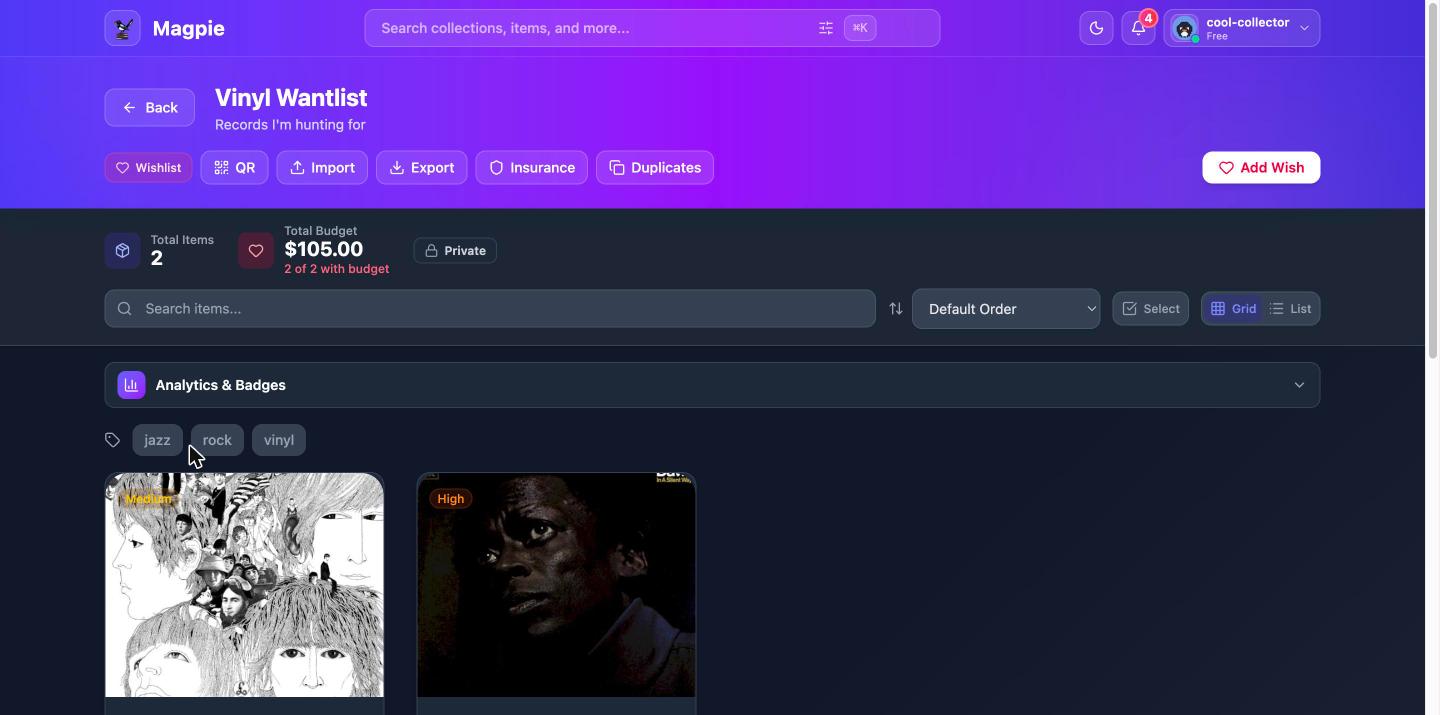Image resolution: width=1440 pixels, height=715 pixels.
Task: Click the '2 of 2 with budget' text
Action: click(x=337, y=269)
